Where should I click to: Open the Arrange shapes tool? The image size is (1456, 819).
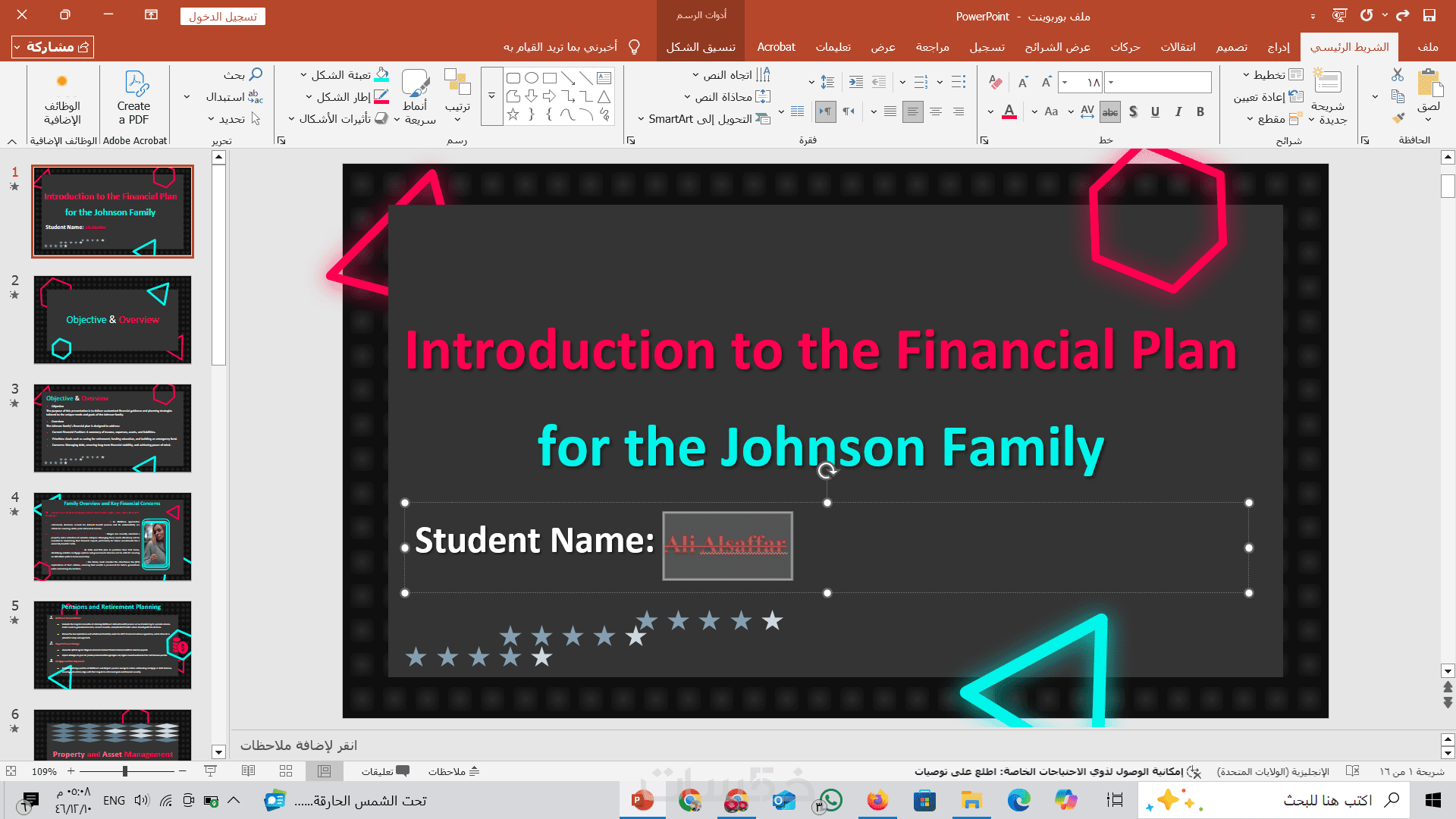point(457,95)
